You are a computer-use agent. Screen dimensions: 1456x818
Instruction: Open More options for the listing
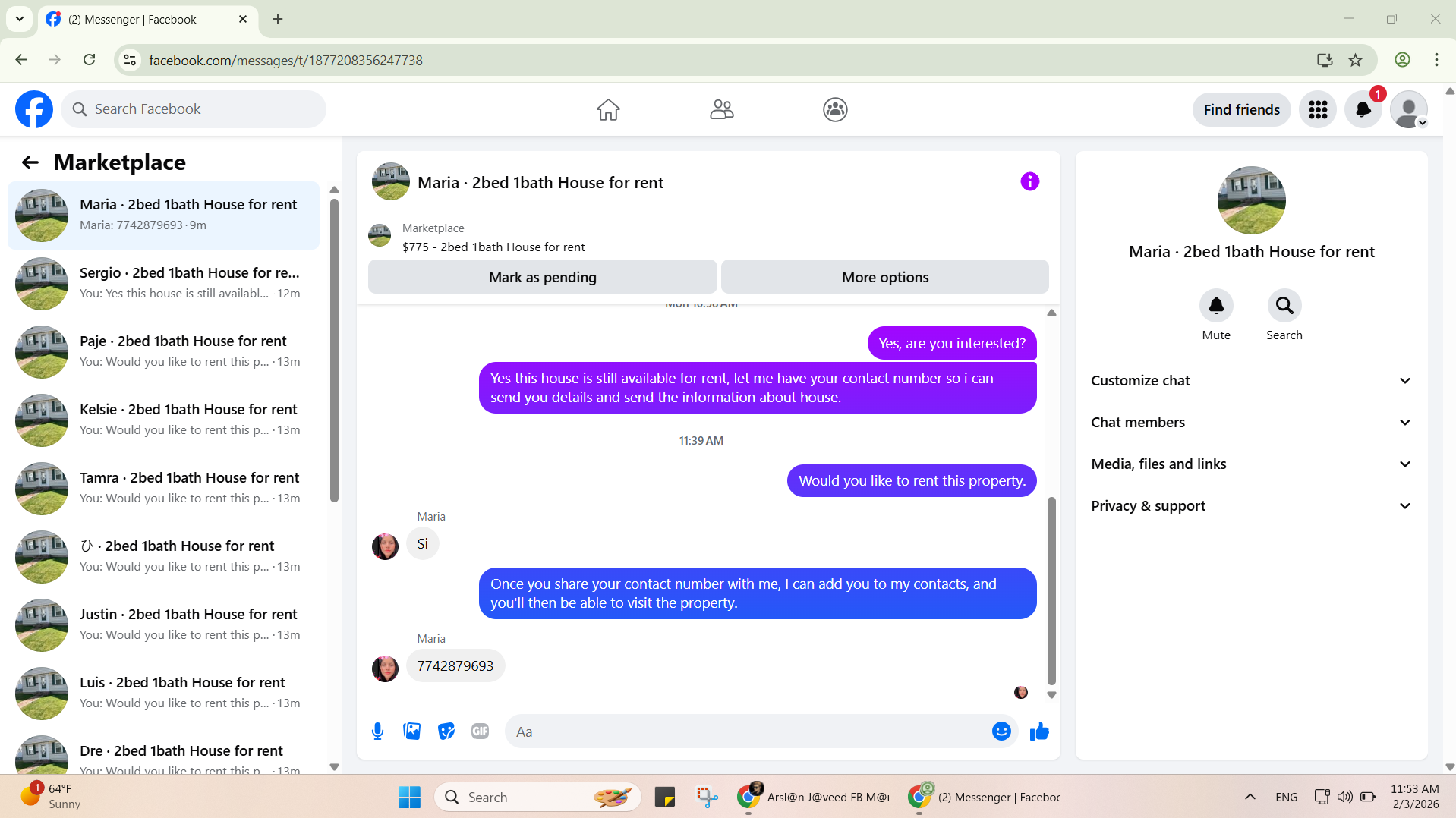point(885,278)
